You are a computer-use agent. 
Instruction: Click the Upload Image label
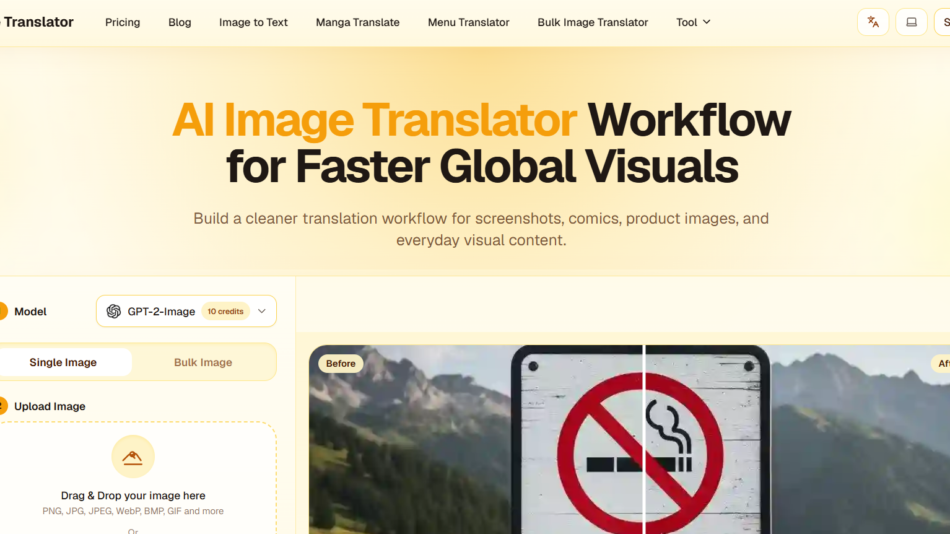50,406
